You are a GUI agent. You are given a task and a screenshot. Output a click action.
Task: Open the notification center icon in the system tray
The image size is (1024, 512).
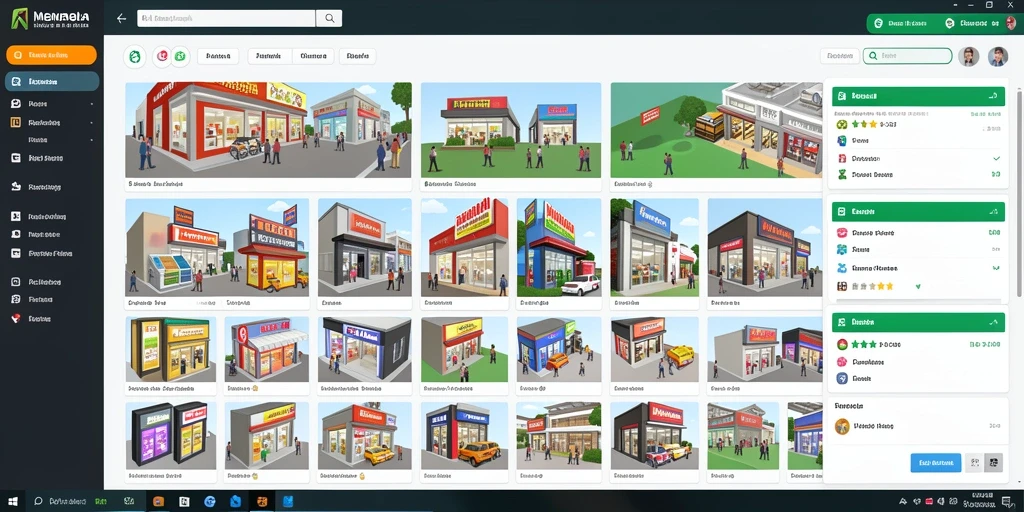(x=1010, y=502)
